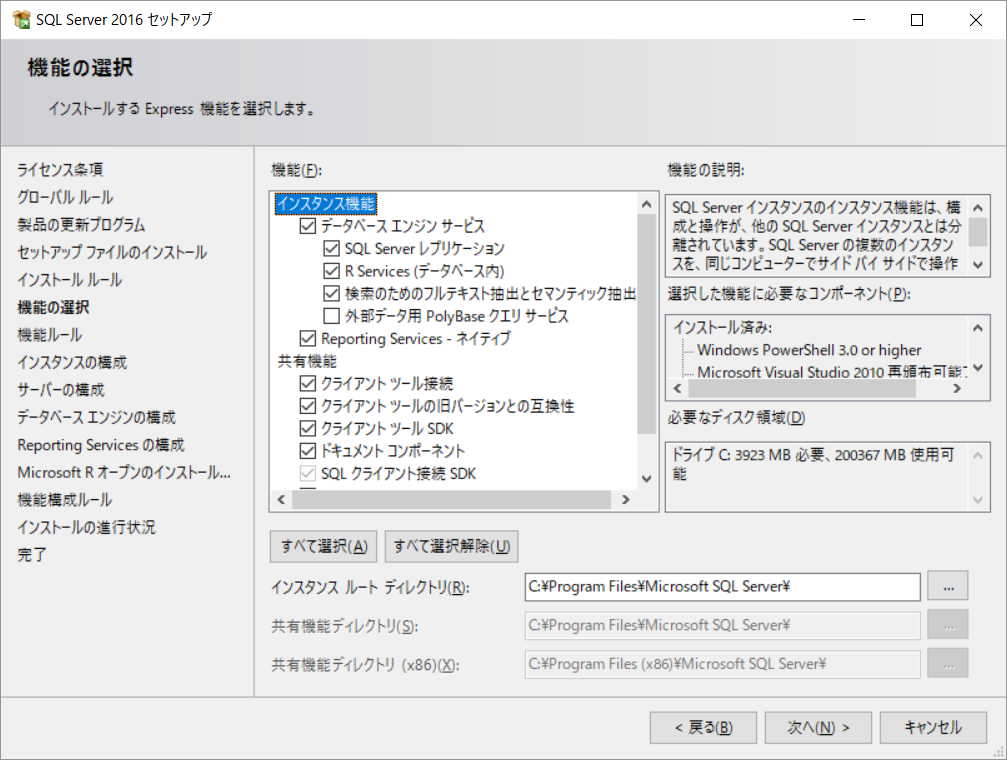Click the インスタンス ルート ディレクトリ path field
The image size is (1007, 760).
tap(722, 587)
